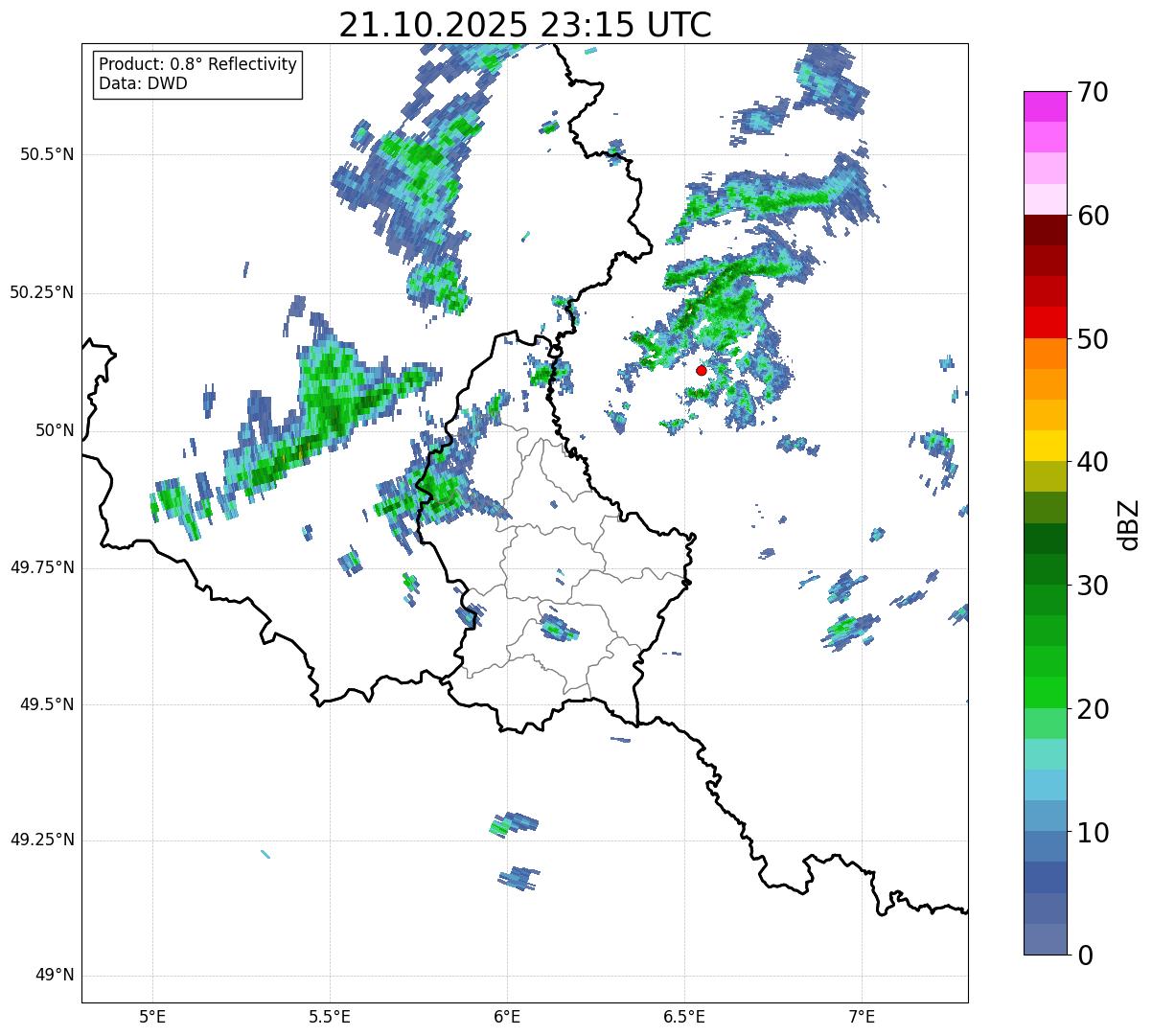This screenshot has width=1152, height=1036.
Task: Click the latitude label 49.75°N
Action: 42,567
